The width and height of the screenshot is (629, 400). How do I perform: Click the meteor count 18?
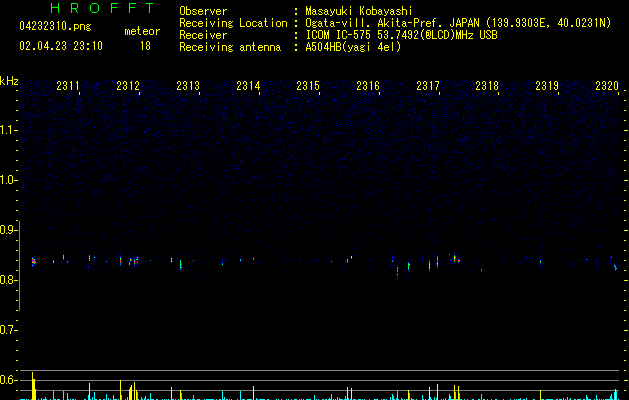click(x=145, y=46)
